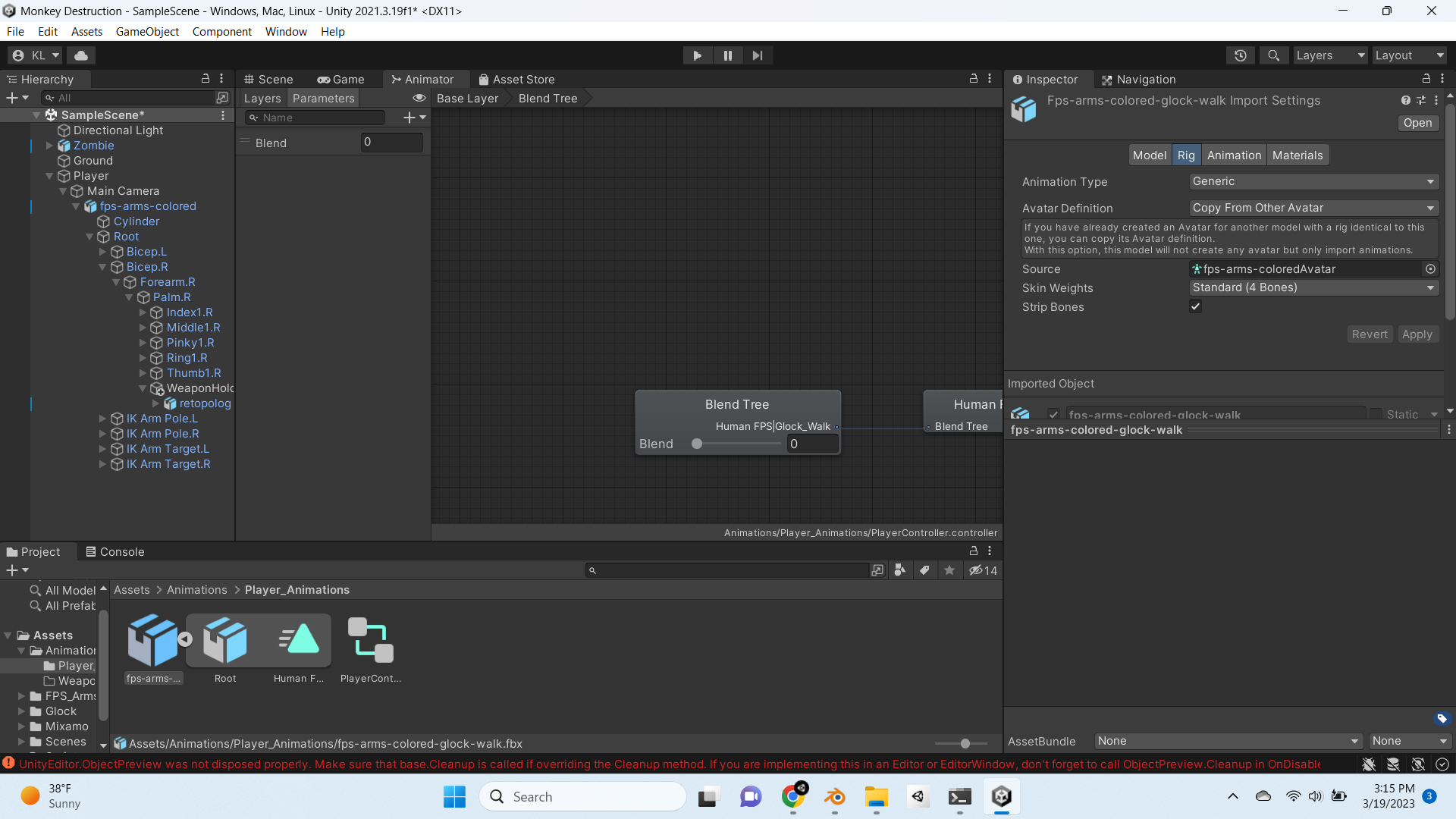Image resolution: width=1456 pixels, height=819 pixels.
Task: Click the plus icon to create a hierarchy object
Action: click(12, 97)
